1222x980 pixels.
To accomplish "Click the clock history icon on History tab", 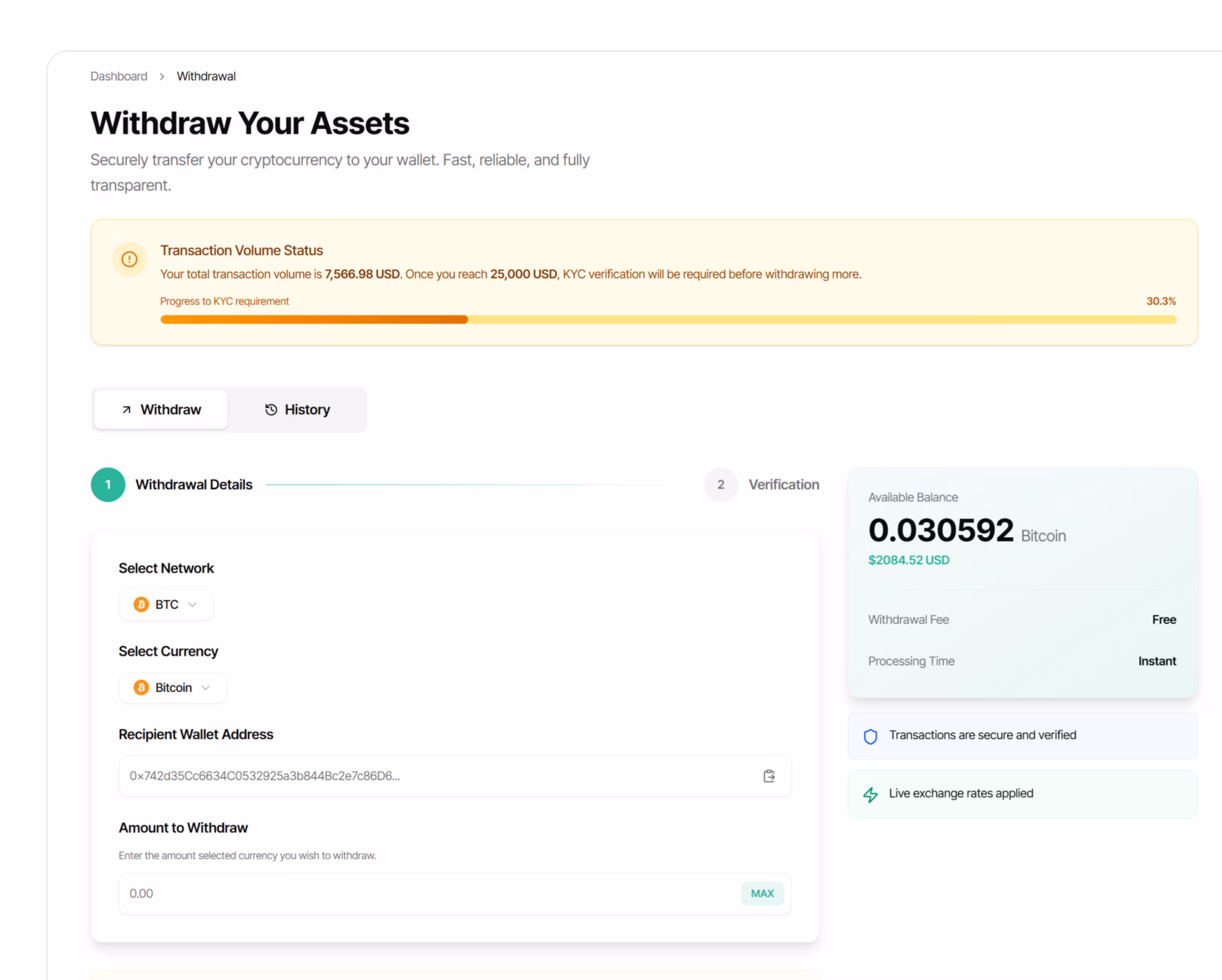I will point(271,409).
